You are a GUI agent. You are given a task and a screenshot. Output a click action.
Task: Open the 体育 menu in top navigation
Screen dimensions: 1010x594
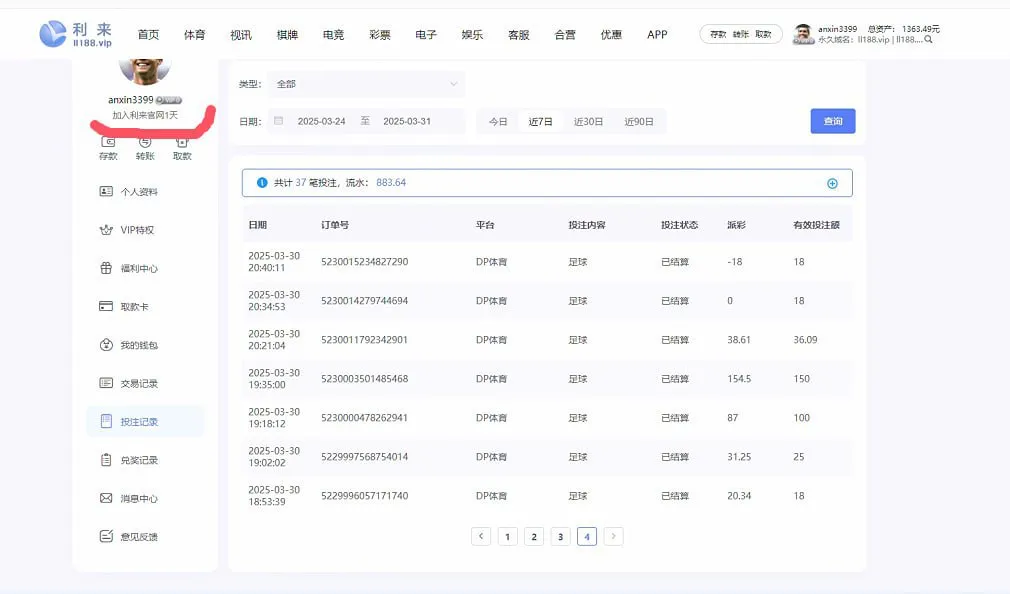pyautogui.click(x=195, y=35)
